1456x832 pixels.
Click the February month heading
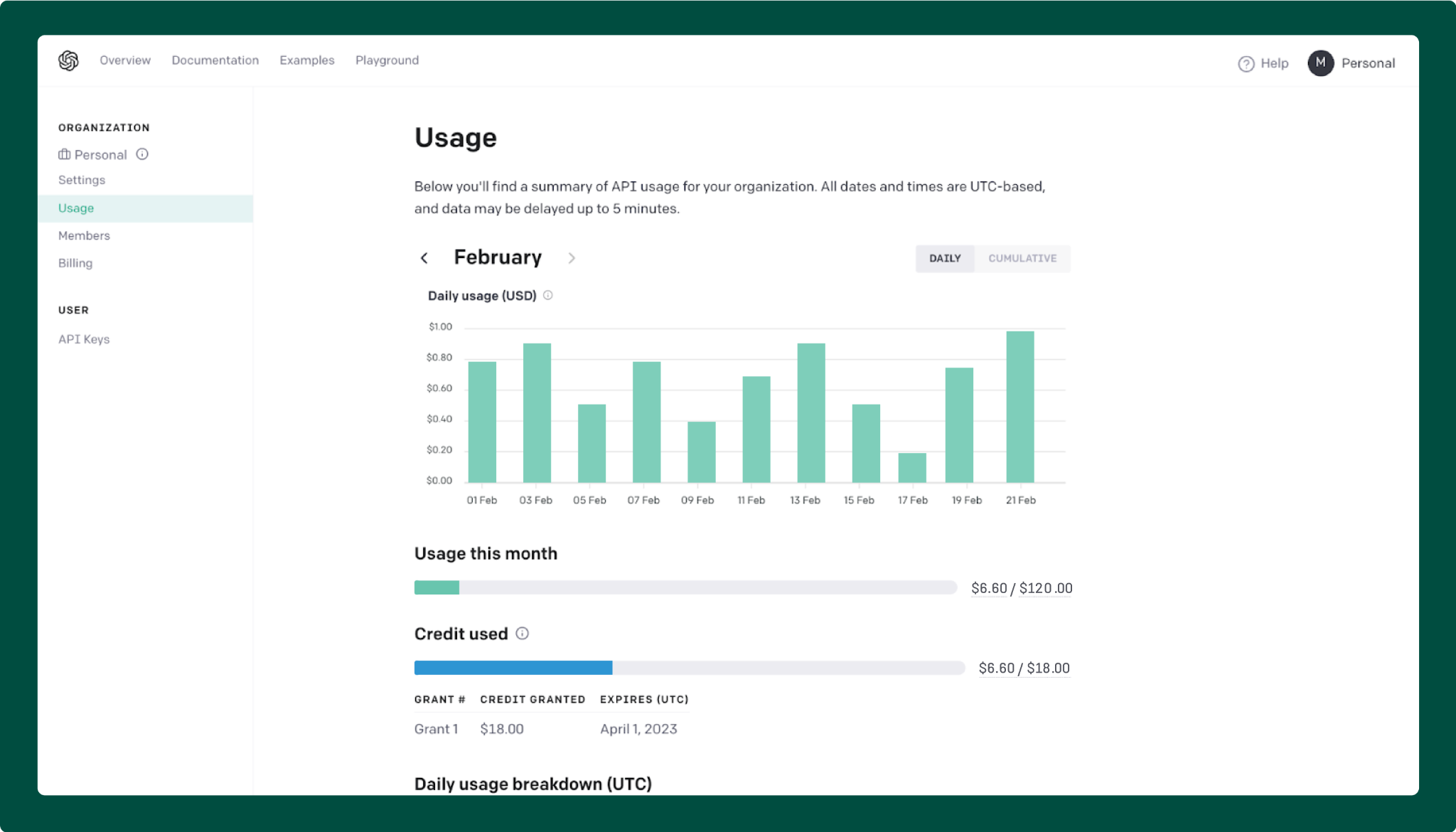498,257
